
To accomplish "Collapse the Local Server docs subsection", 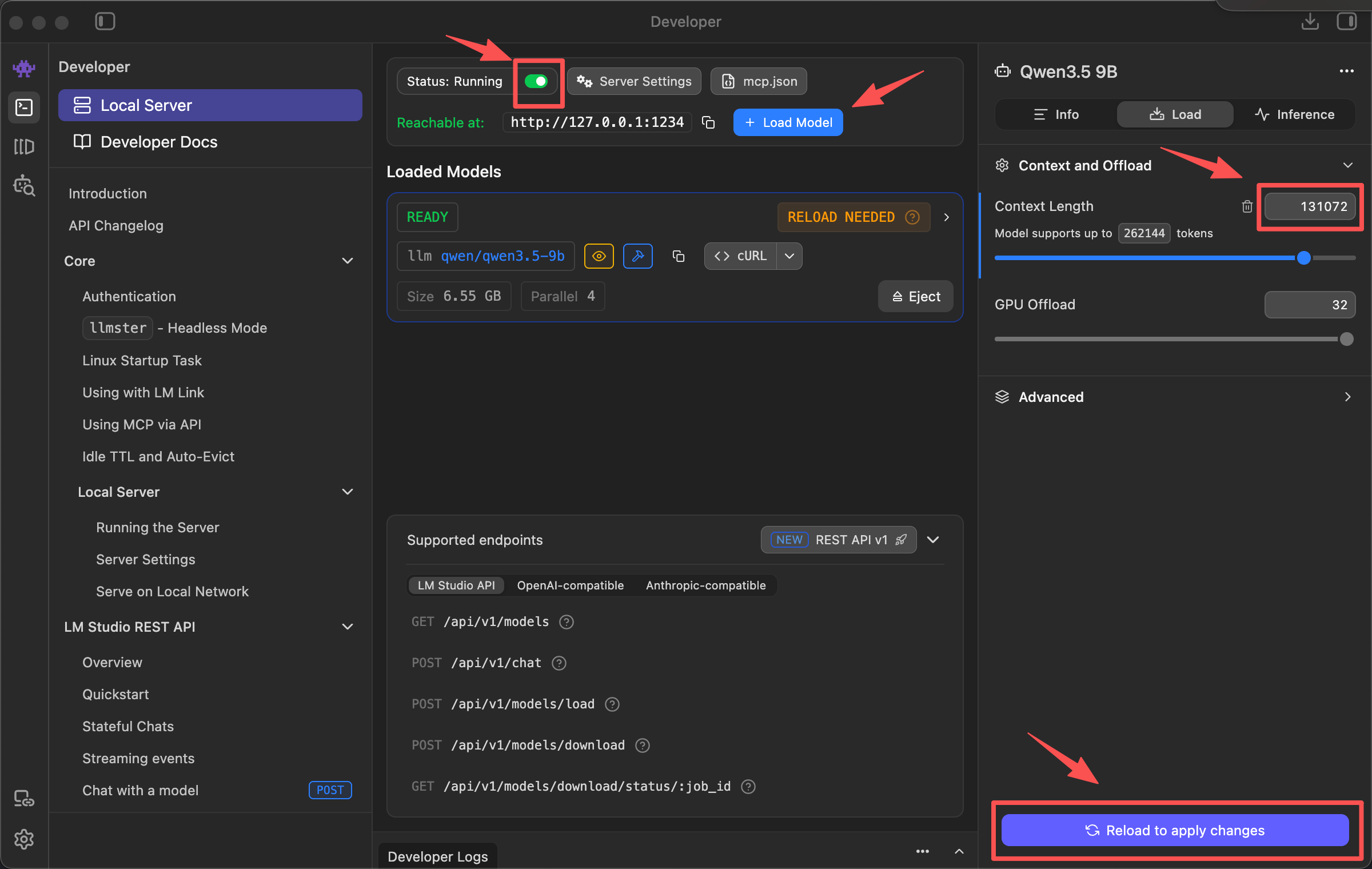I will (347, 492).
